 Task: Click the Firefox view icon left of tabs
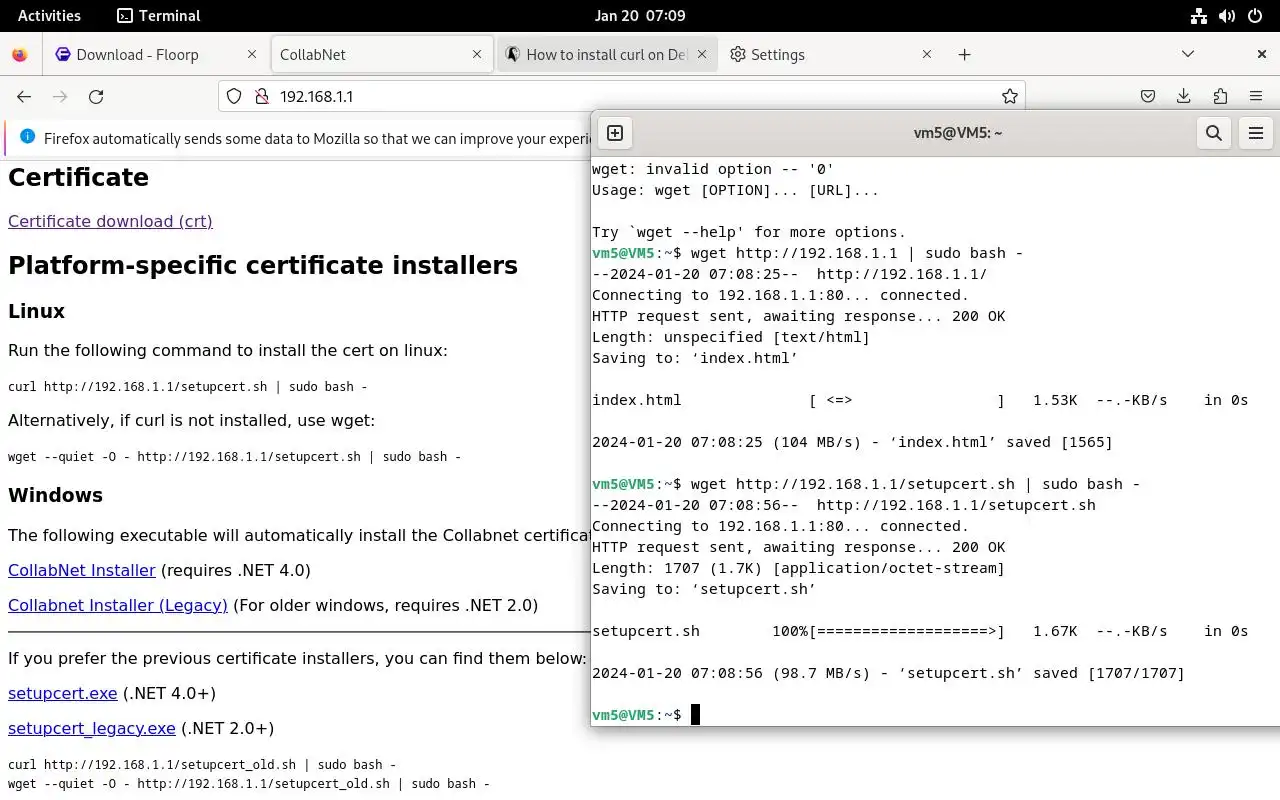(20, 55)
